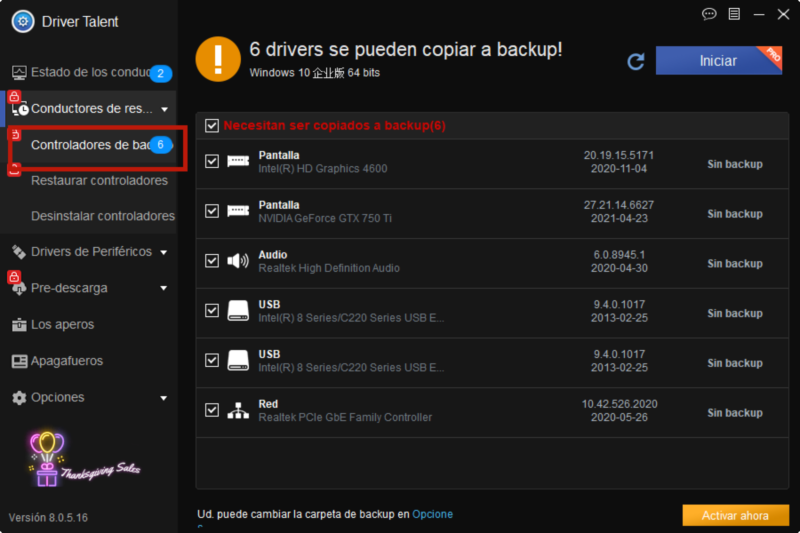Viewport: 800px width, 533px height.
Task: Click the gear icon beside Opciones
Action: coord(19,397)
